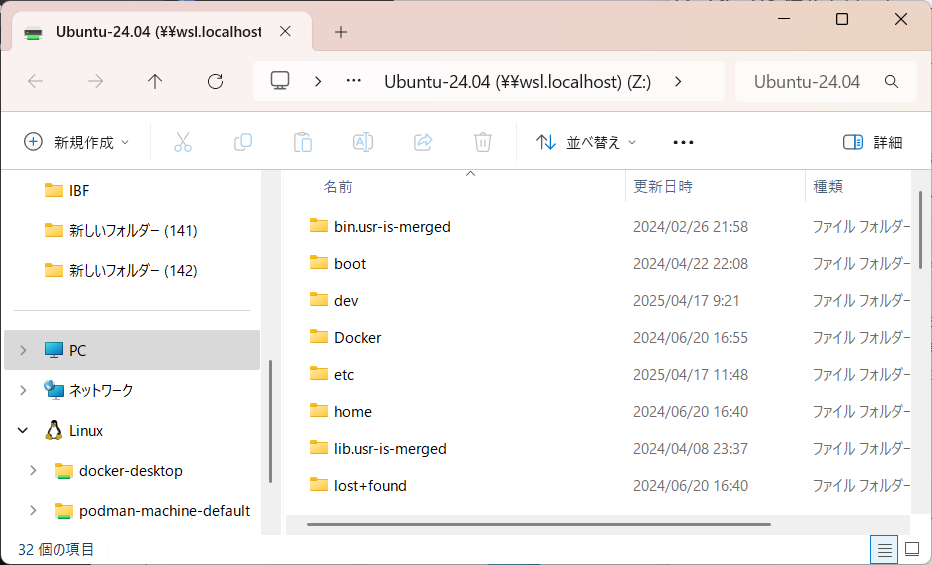
Task: Click the Share icon in toolbar
Action: point(423,142)
